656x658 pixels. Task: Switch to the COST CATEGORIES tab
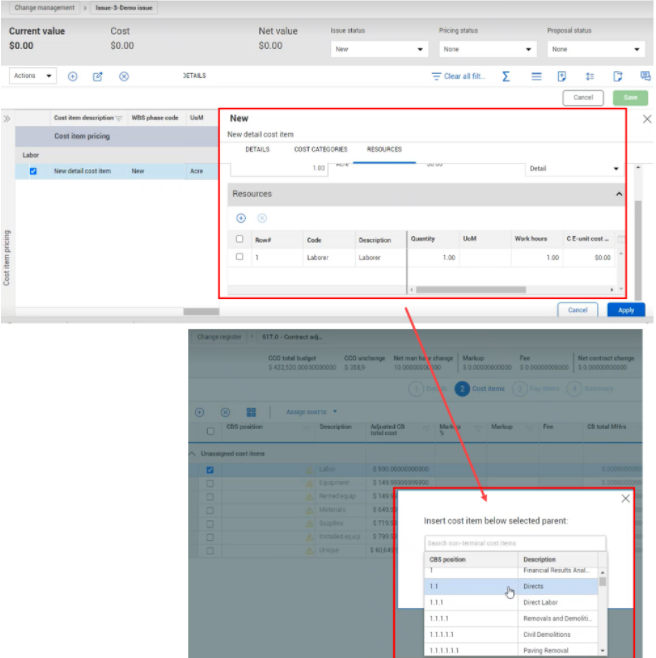click(x=320, y=149)
